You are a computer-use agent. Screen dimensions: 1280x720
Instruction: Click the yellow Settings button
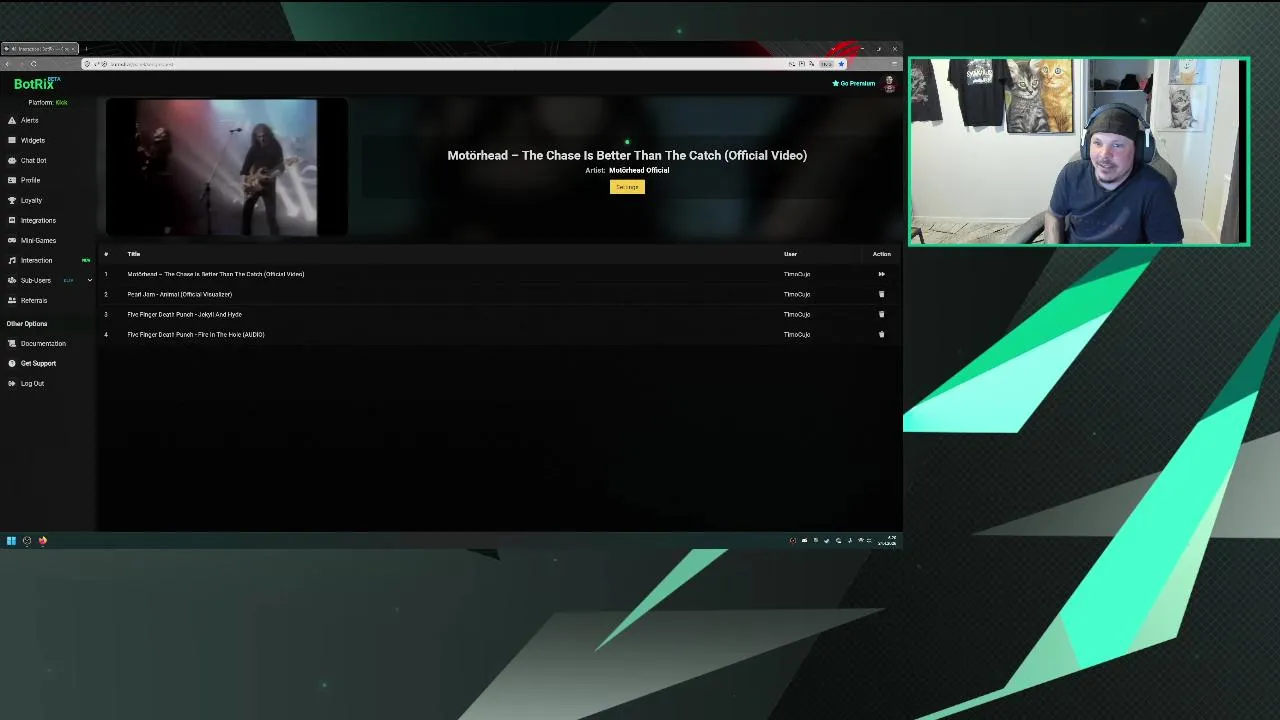tap(627, 187)
